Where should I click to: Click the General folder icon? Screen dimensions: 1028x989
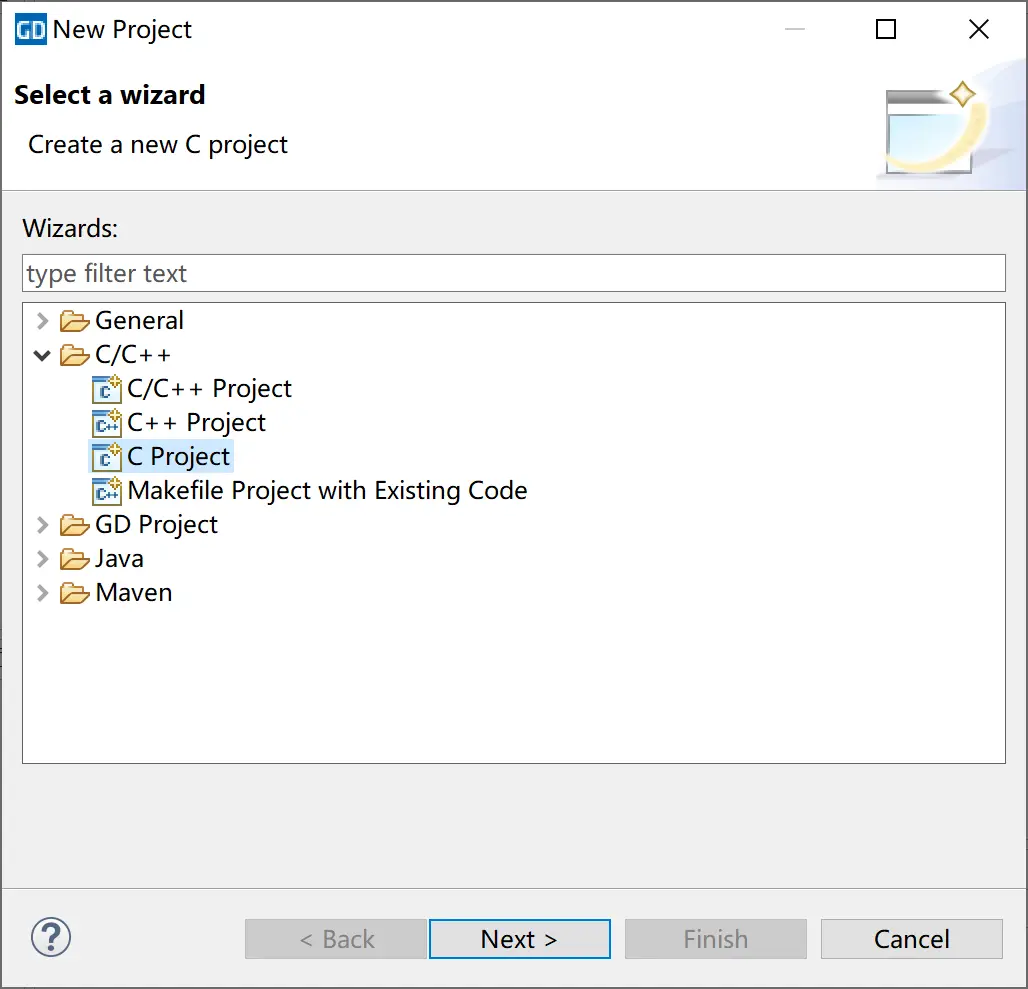[74, 321]
